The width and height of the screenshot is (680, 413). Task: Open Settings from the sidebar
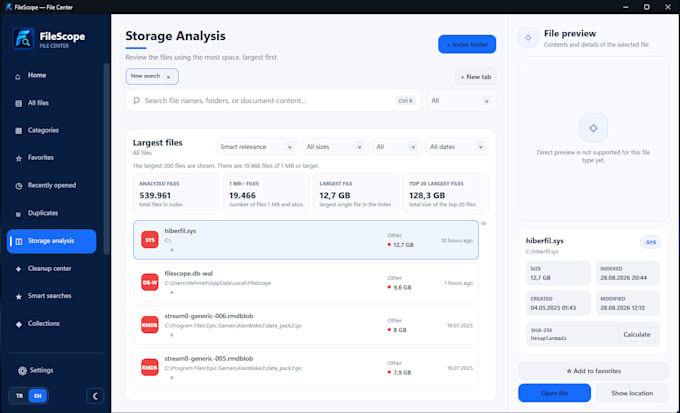click(x=41, y=370)
